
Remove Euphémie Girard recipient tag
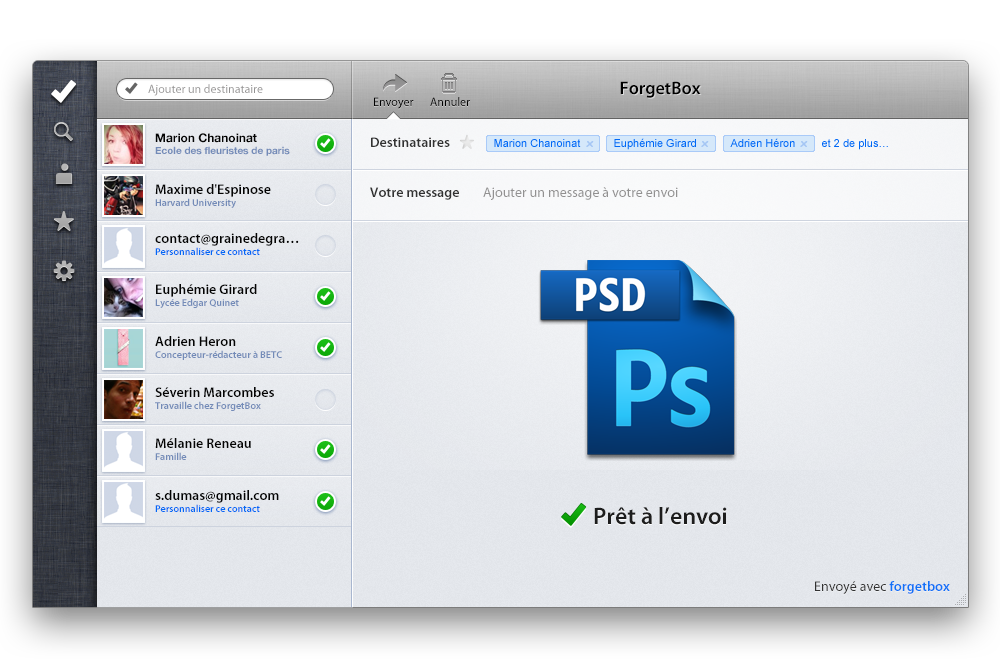705,144
